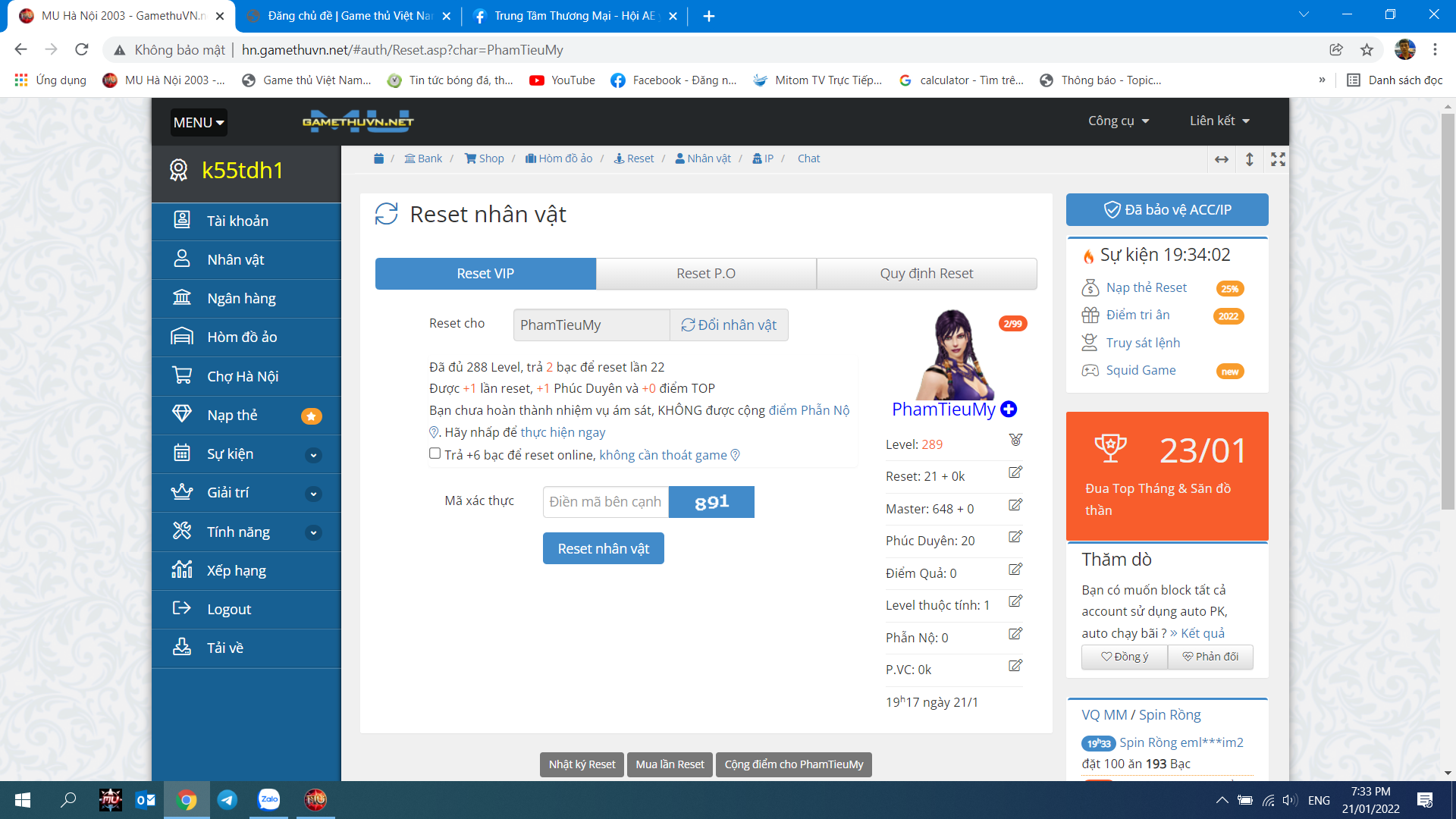Open the MENU dropdown
The image size is (1456, 819).
tap(199, 123)
